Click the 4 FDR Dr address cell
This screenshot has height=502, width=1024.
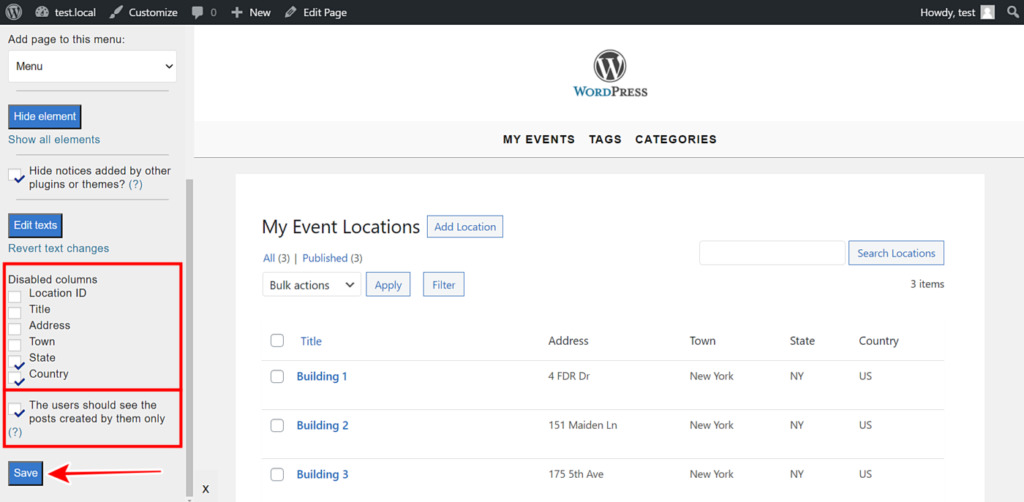coord(570,376)
